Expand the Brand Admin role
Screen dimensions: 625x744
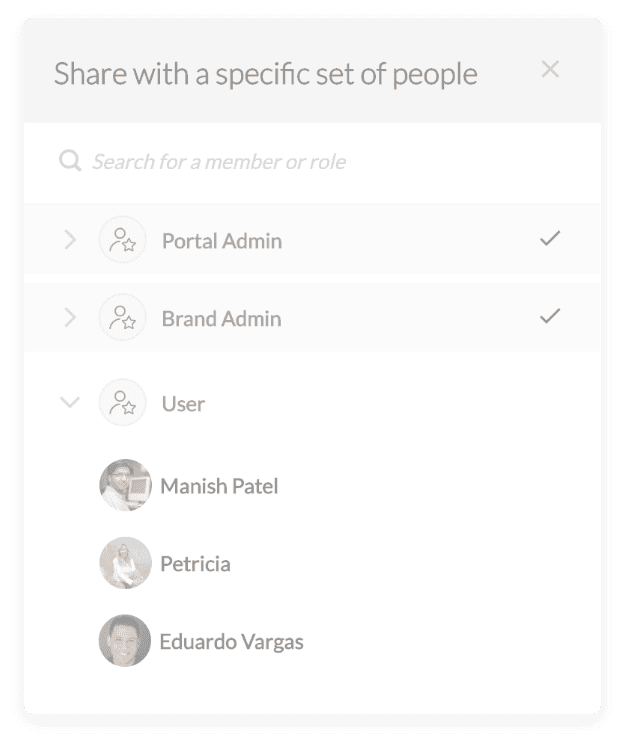click(70, 317)
